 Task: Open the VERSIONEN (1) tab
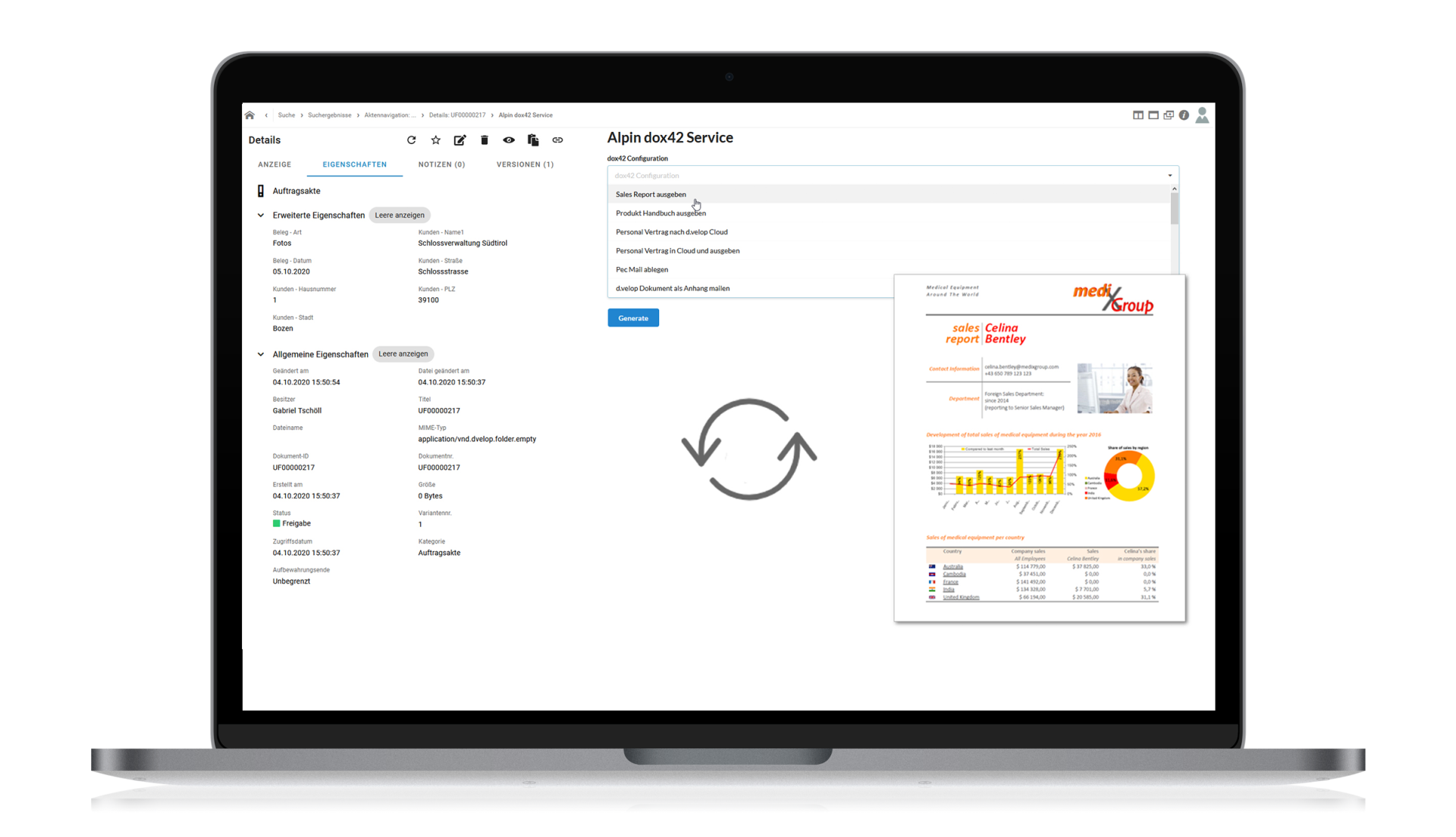(525, 164)
